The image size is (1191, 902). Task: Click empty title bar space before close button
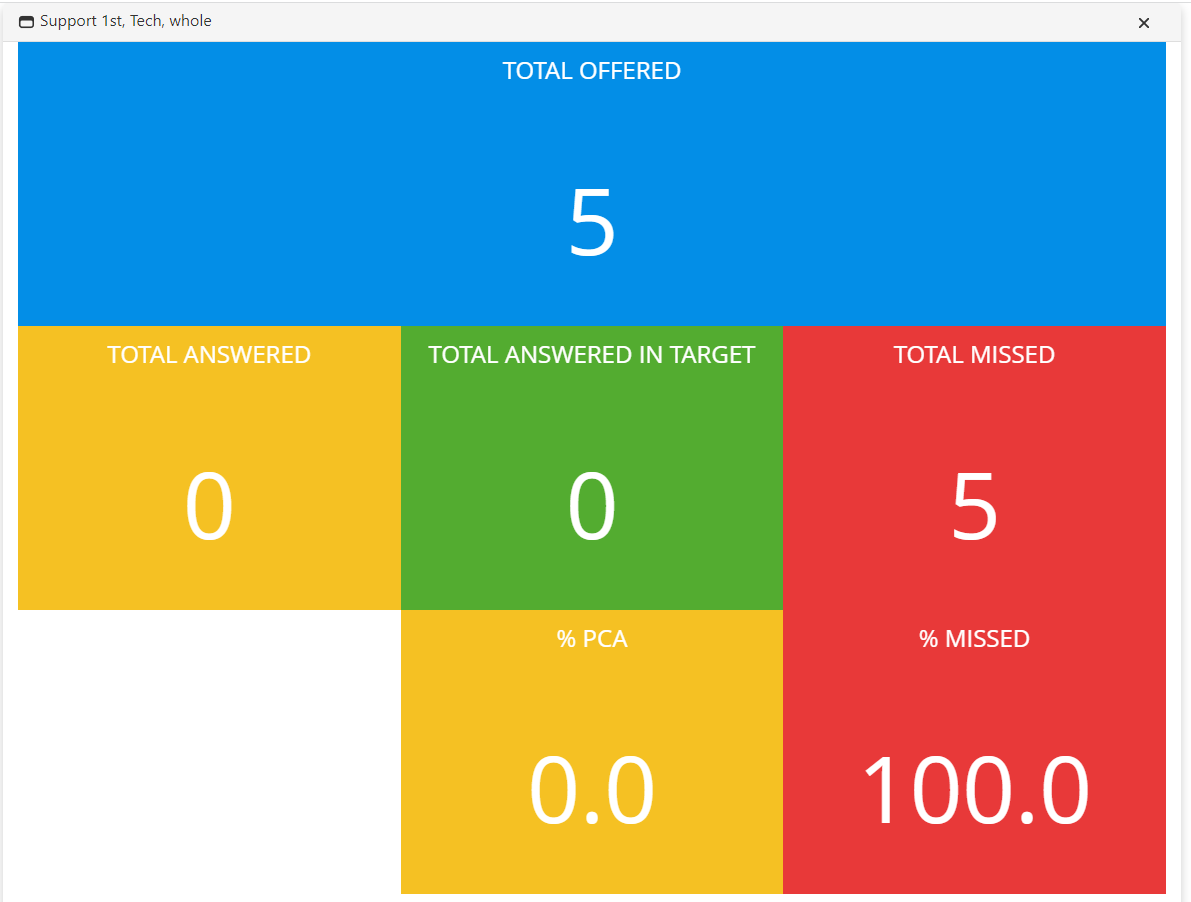[x=700, y=22]
